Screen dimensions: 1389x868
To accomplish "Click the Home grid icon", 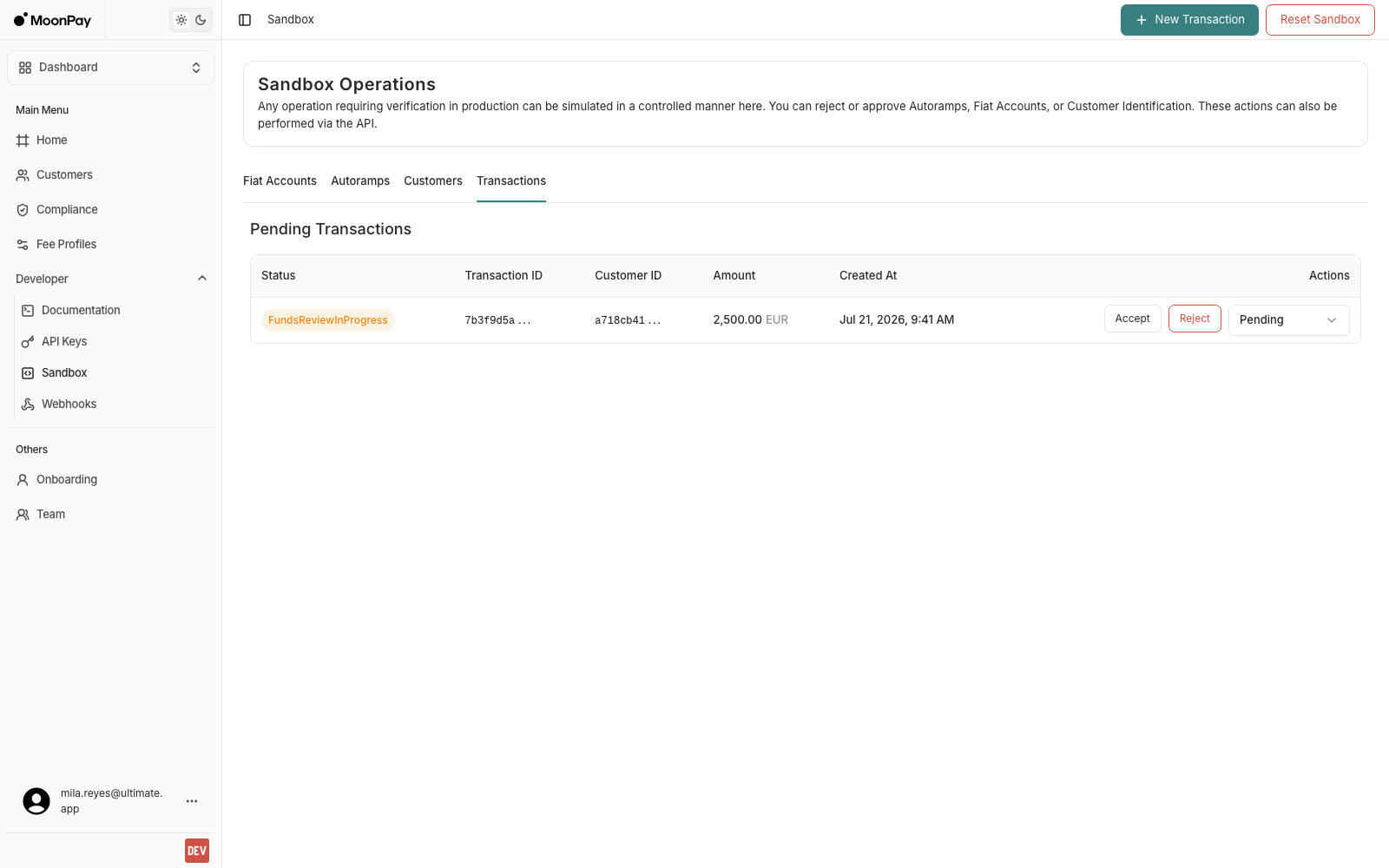I will [x=23, y=141].
